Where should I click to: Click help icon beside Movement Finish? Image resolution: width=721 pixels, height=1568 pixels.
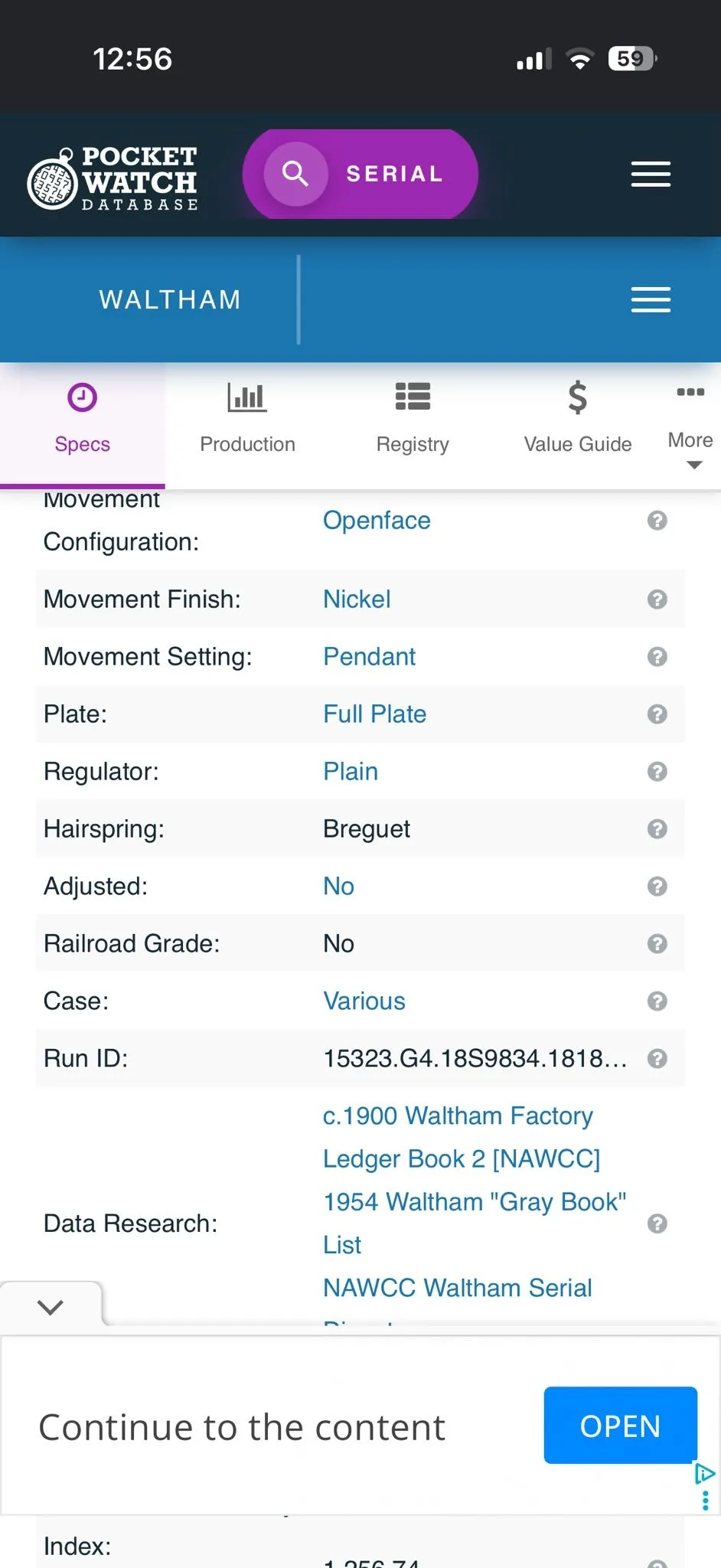(x=657, y=599)
